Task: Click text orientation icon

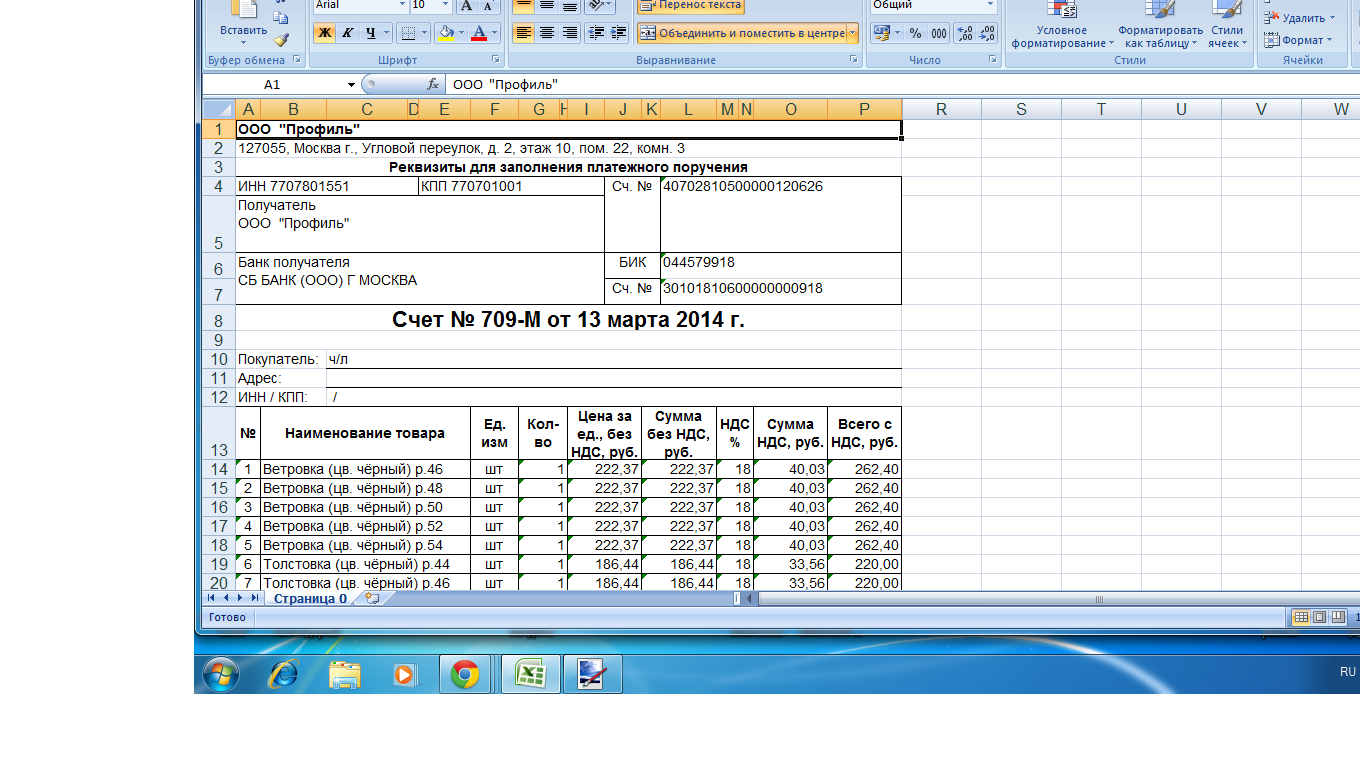Action: click(596, 6)
